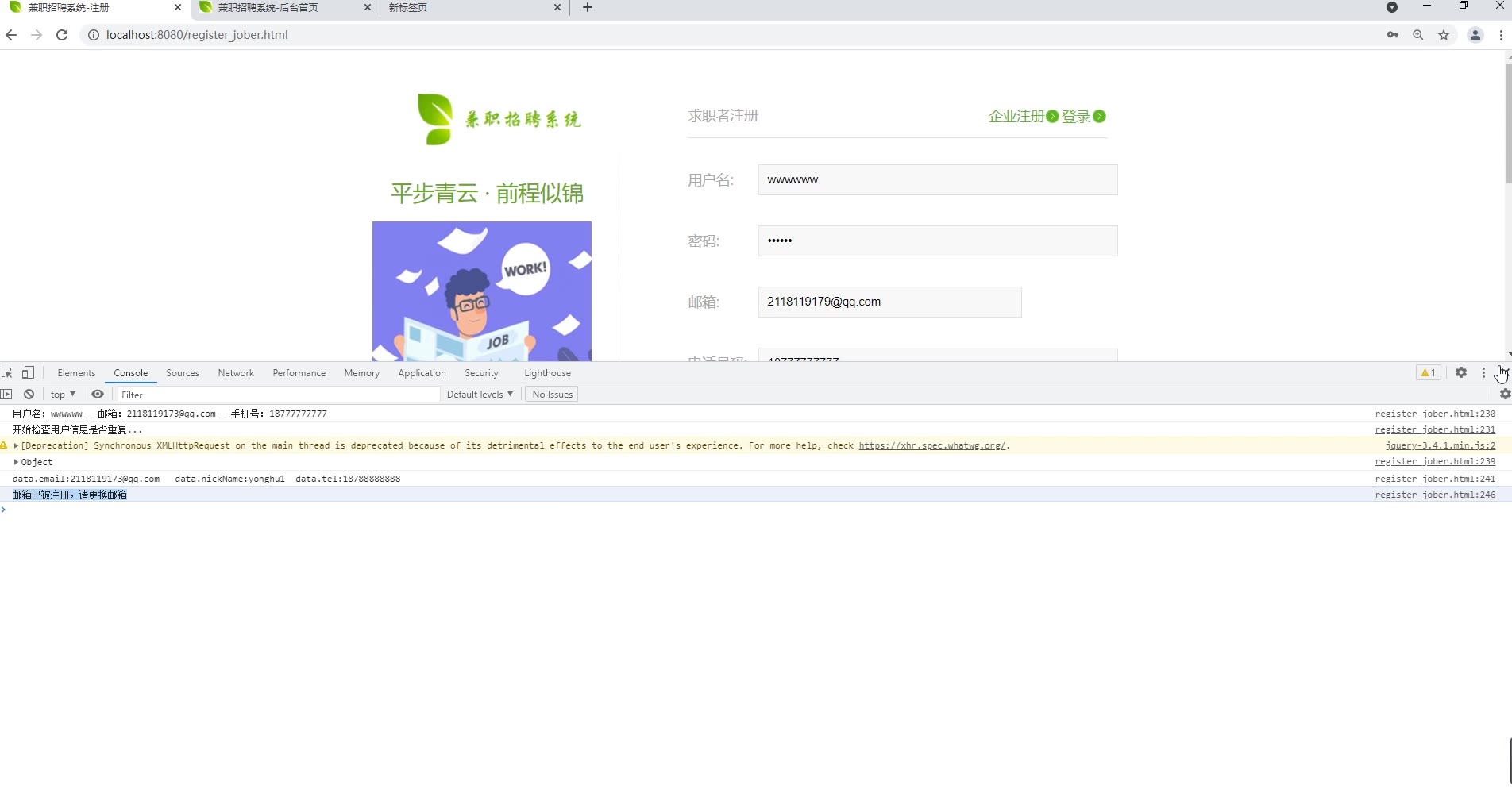Open the xhr.spec.whatwg.org link
1512x797 pixels.
[931, 446]
